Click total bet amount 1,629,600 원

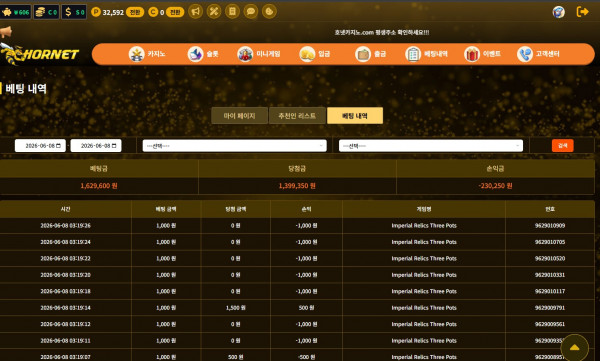(99, 186)
